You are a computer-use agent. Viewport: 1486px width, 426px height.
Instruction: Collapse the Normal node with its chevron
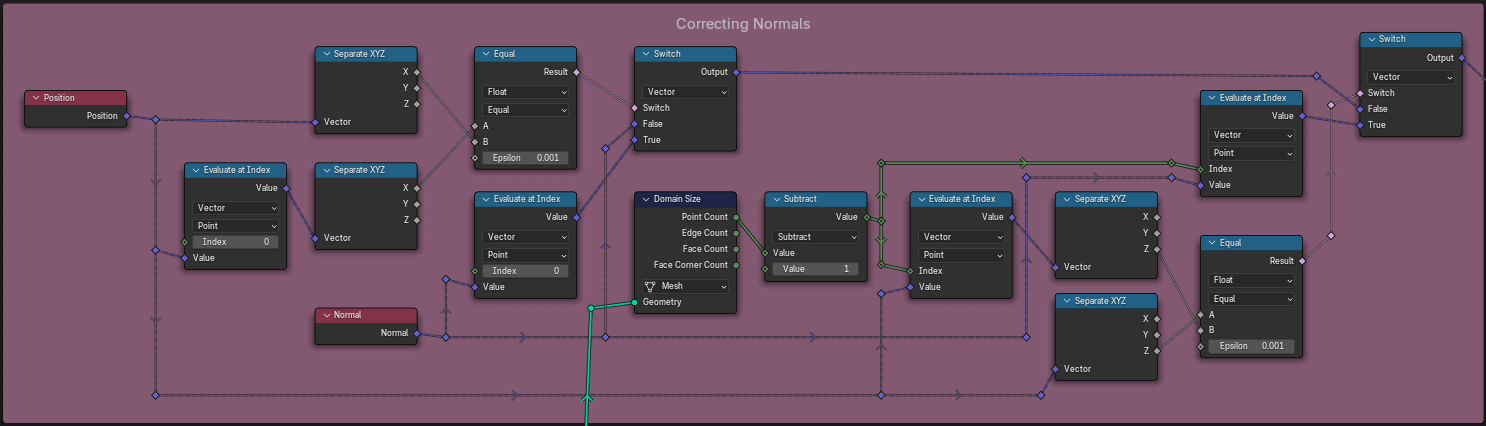[326, 315]
